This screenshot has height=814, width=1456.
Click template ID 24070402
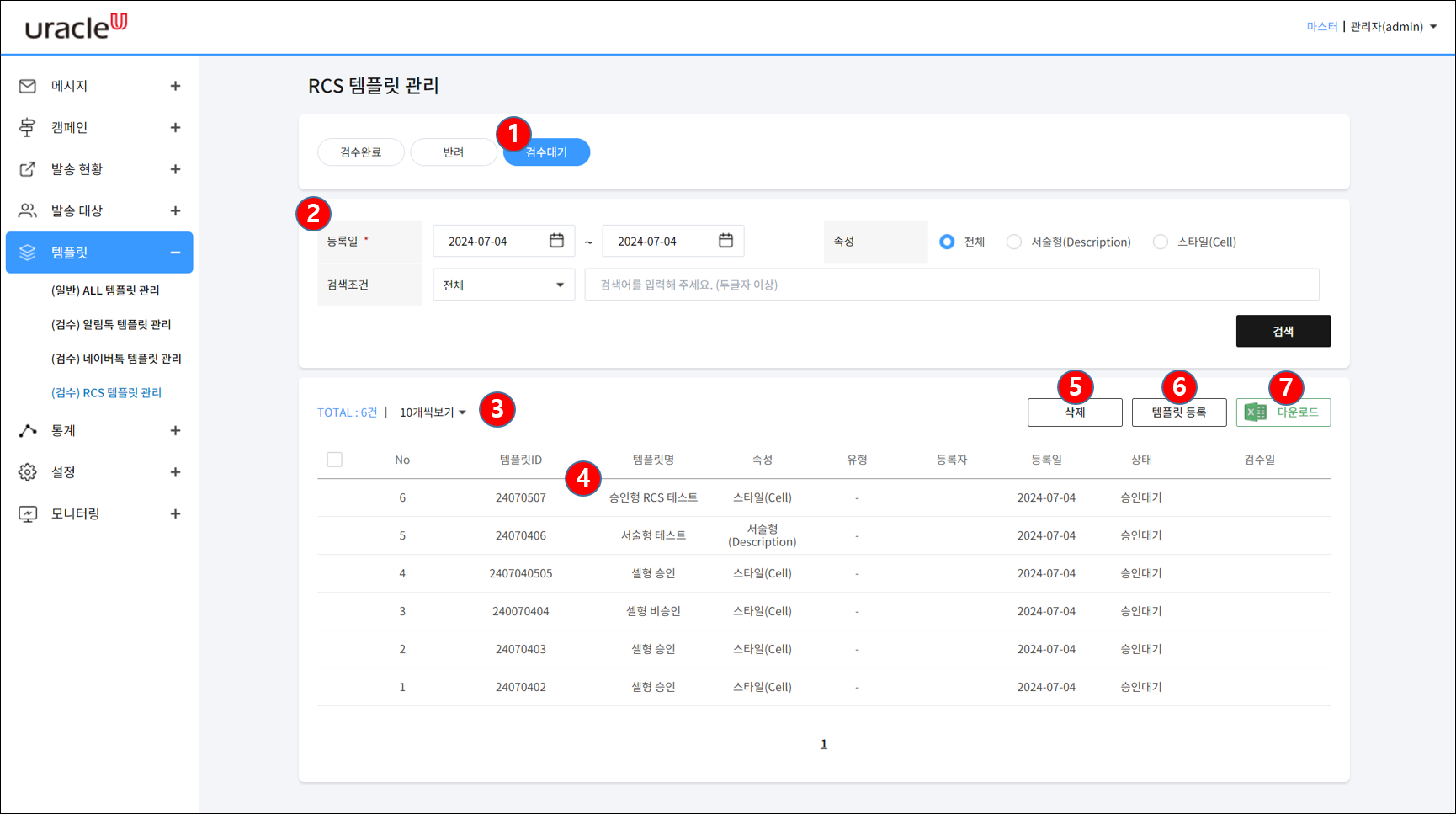(x=521, y=687)
